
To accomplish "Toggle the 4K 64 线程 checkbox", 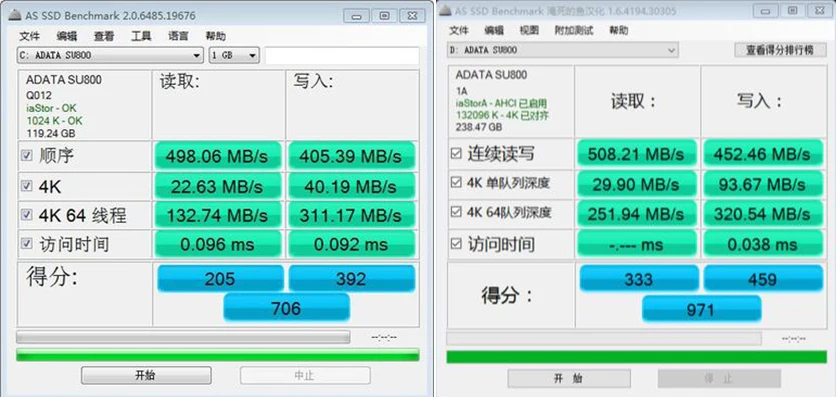I will [x=26, y=215].
